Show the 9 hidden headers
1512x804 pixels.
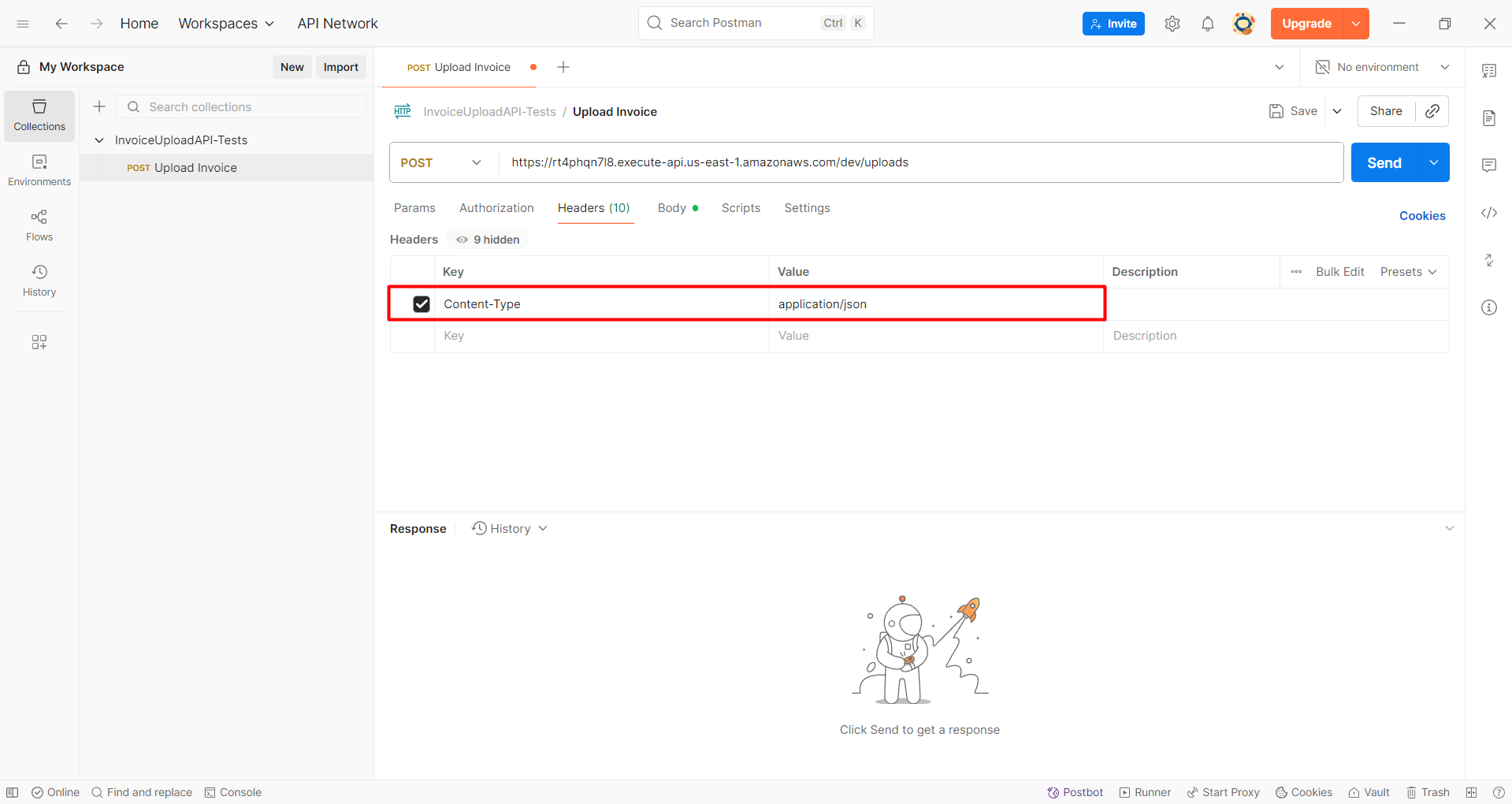(x=488, y=240)
